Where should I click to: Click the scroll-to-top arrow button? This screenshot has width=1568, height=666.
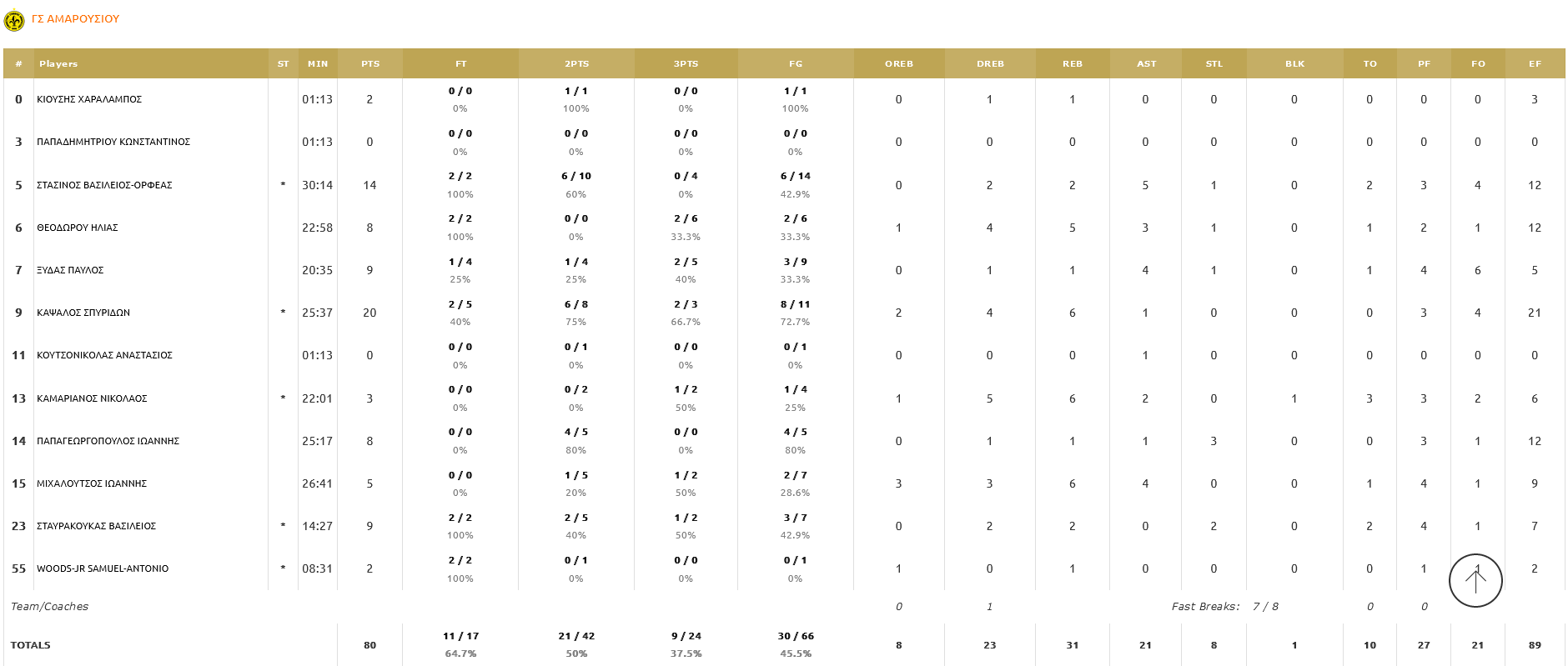pos(1475,580)
